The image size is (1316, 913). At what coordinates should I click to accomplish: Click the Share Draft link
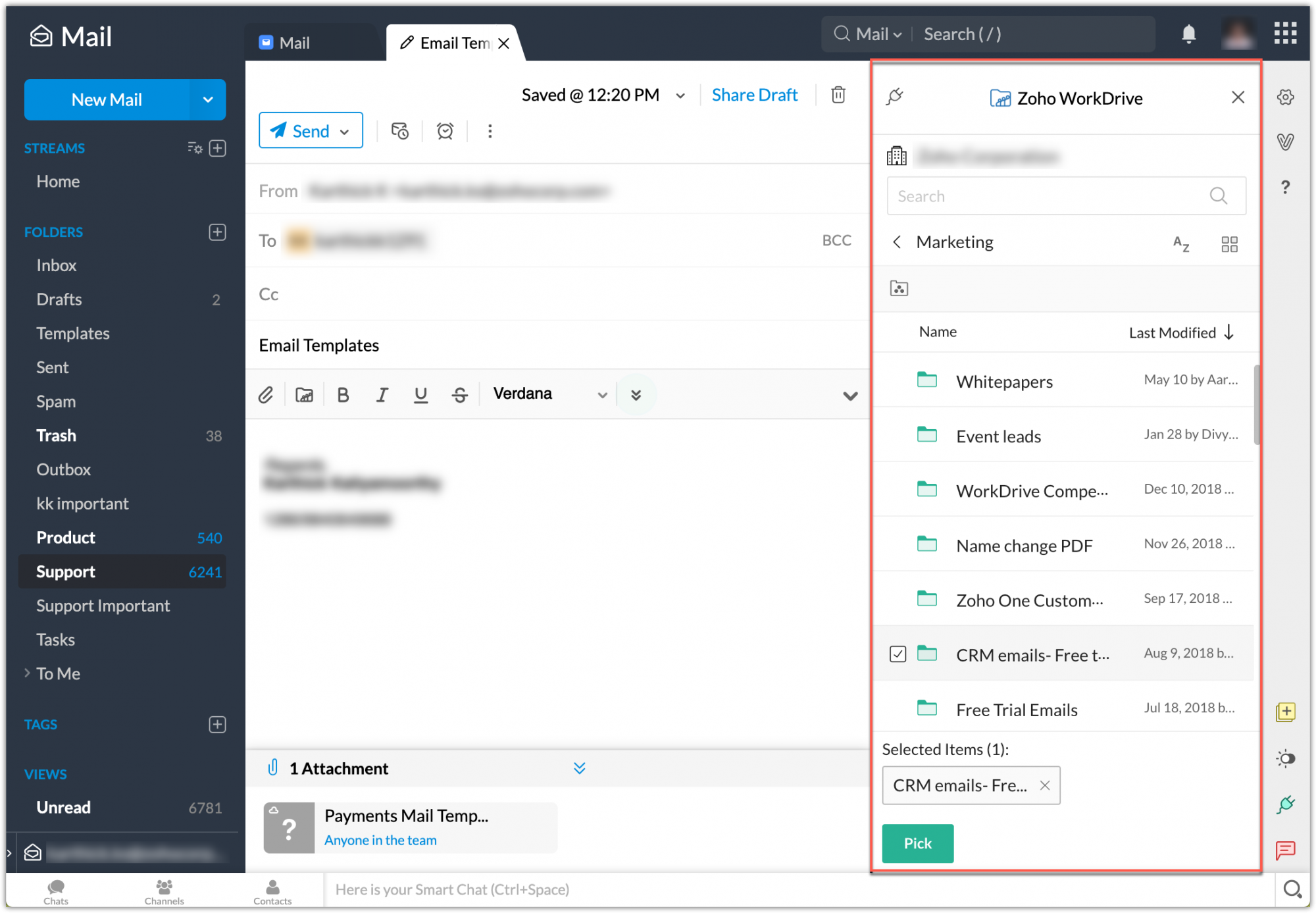tap(754, 94)
